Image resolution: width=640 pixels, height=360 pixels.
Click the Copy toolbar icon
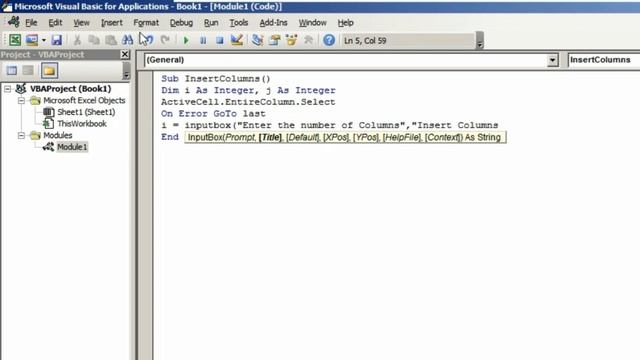tap(93, 40)
